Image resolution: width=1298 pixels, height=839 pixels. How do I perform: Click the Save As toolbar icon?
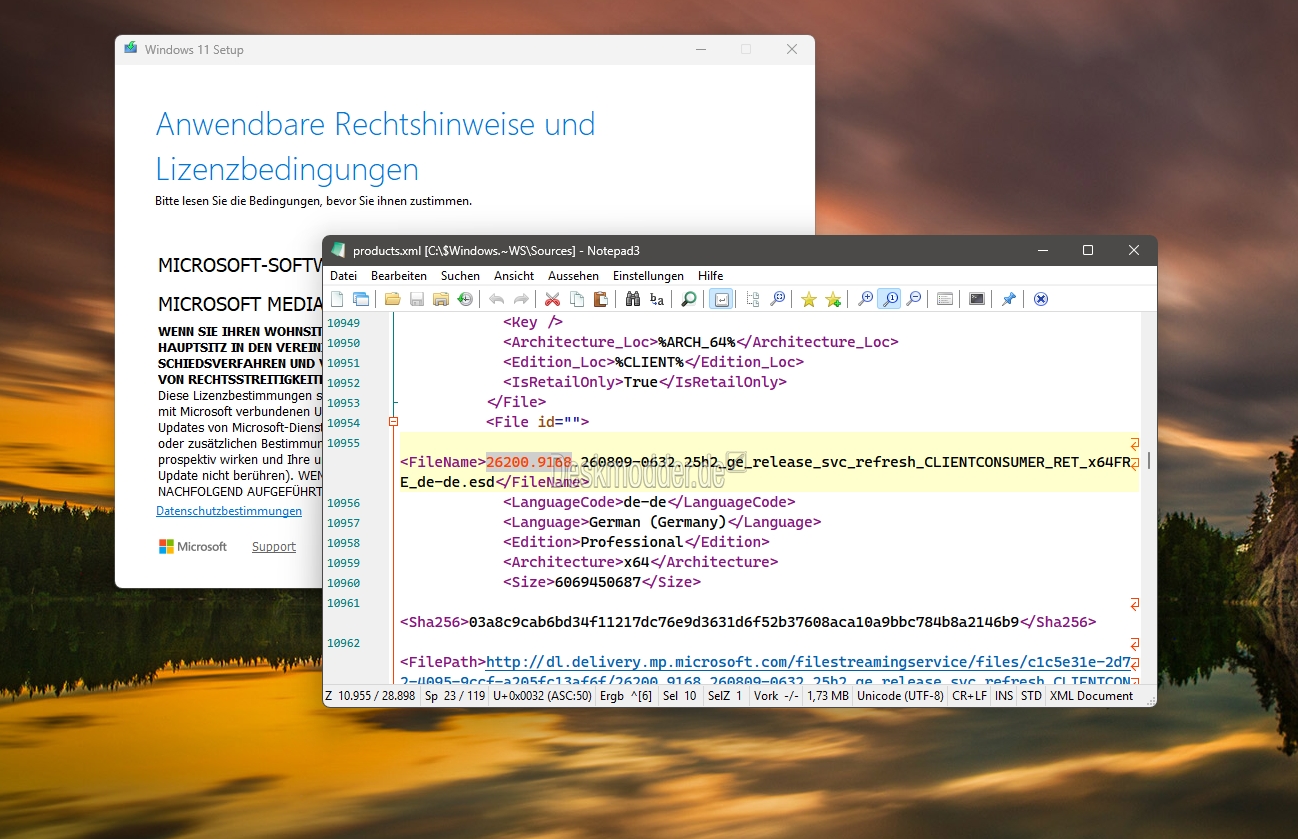[441, 299]
